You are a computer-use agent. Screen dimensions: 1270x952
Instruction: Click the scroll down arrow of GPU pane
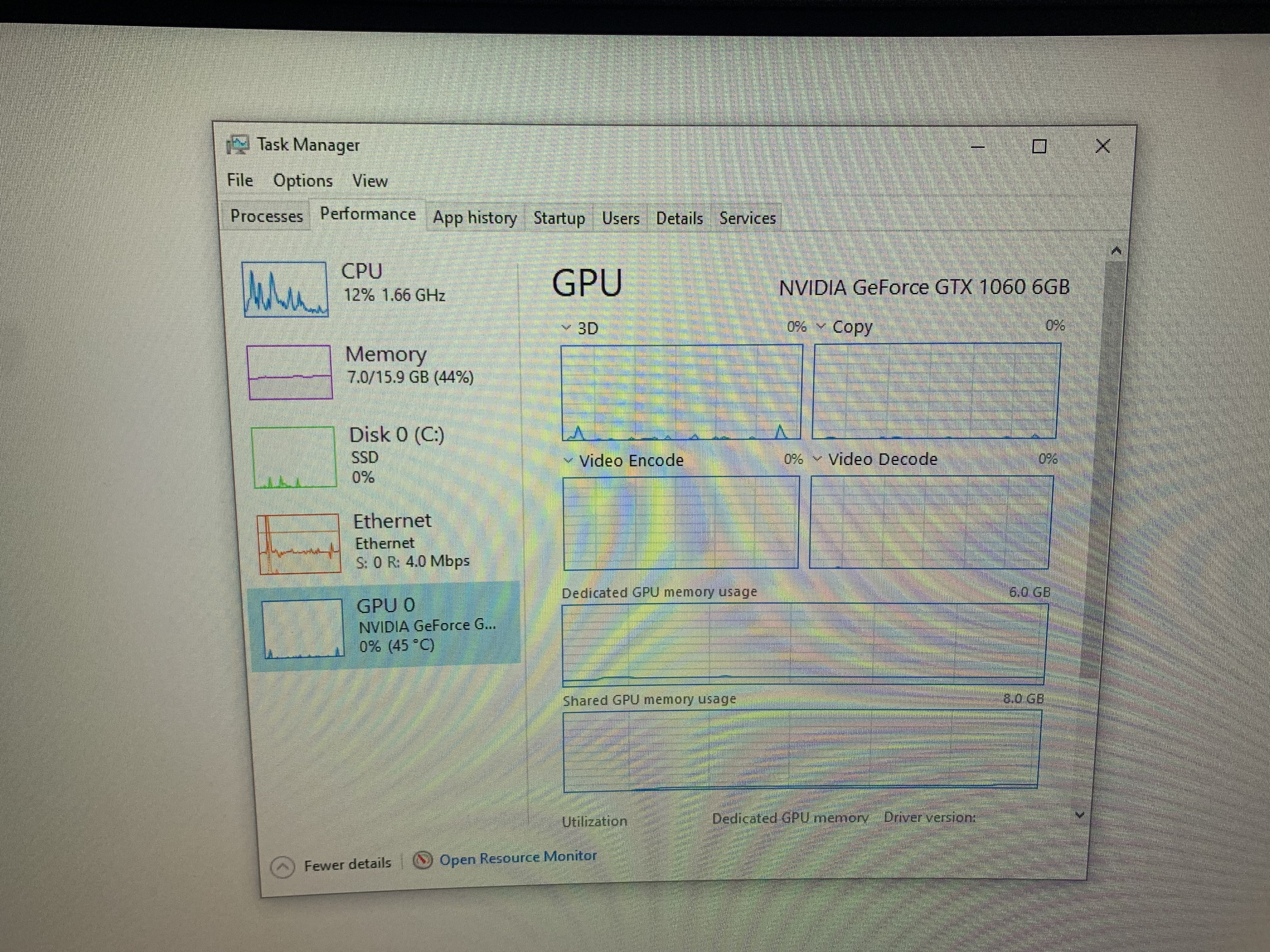[x=1079, y=815]
